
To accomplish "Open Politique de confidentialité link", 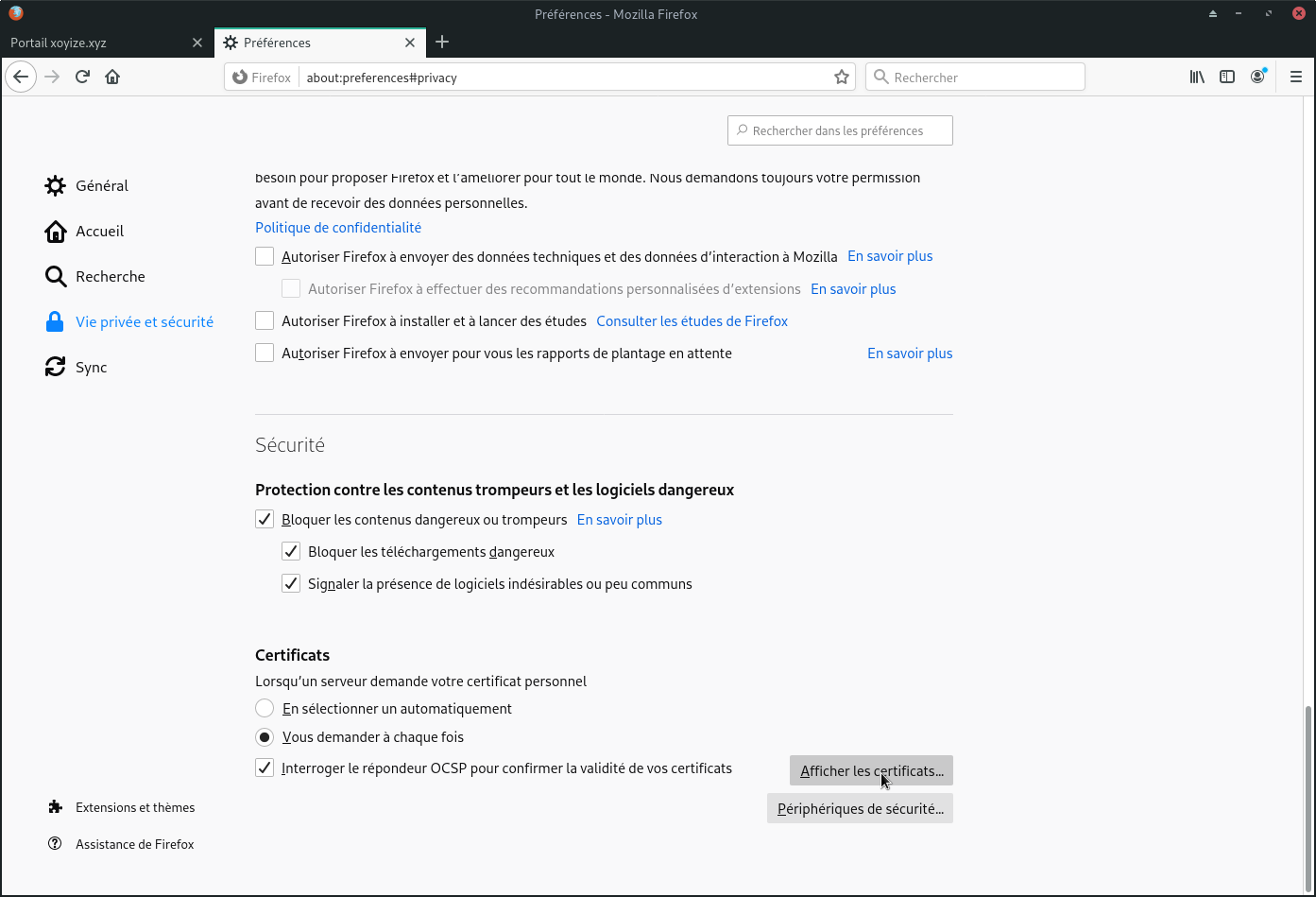I will pyautogui.click(x=338, y=228).
